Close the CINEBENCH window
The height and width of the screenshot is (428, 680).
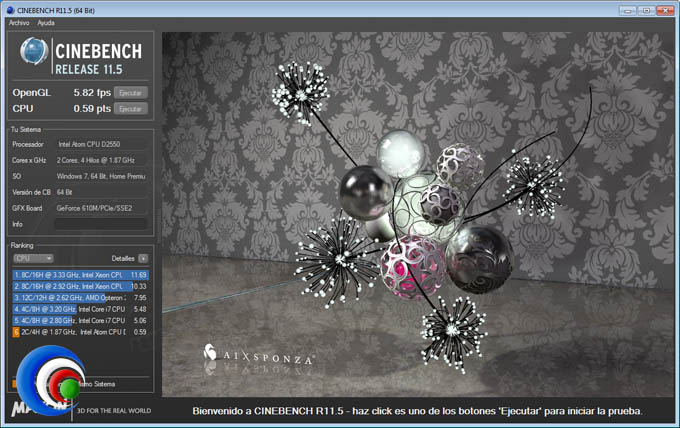point(665,10)
